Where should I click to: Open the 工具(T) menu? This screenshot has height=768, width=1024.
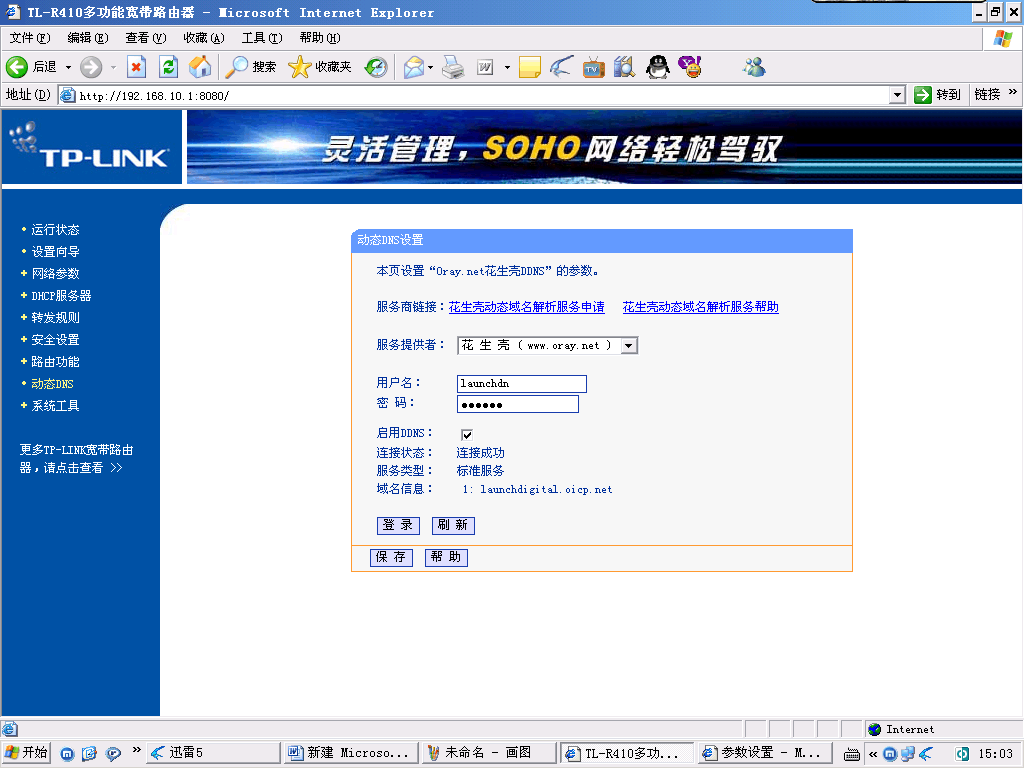(x=261, y=38)
